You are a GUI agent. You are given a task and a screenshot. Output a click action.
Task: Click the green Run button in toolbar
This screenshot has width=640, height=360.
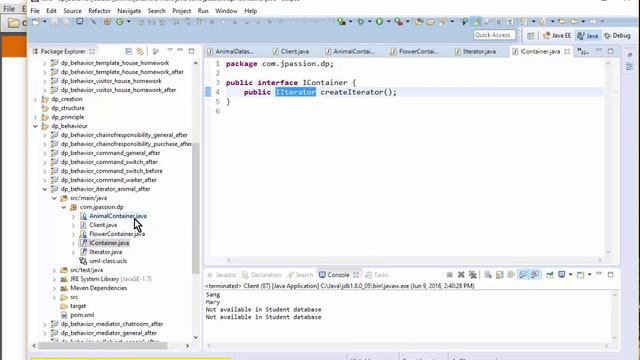pos(379,22)
